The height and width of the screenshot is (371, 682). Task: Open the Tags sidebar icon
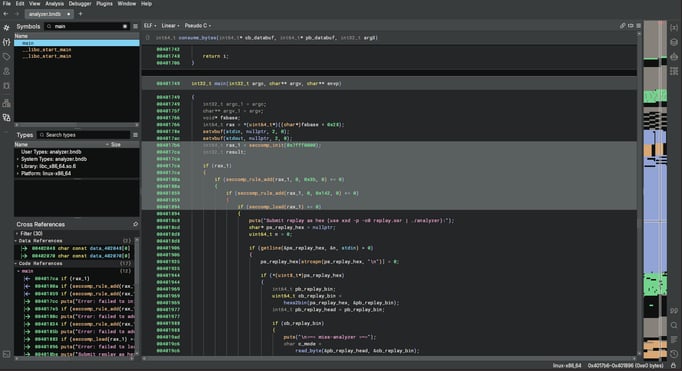pyautogui.click(x=7, y=57)
